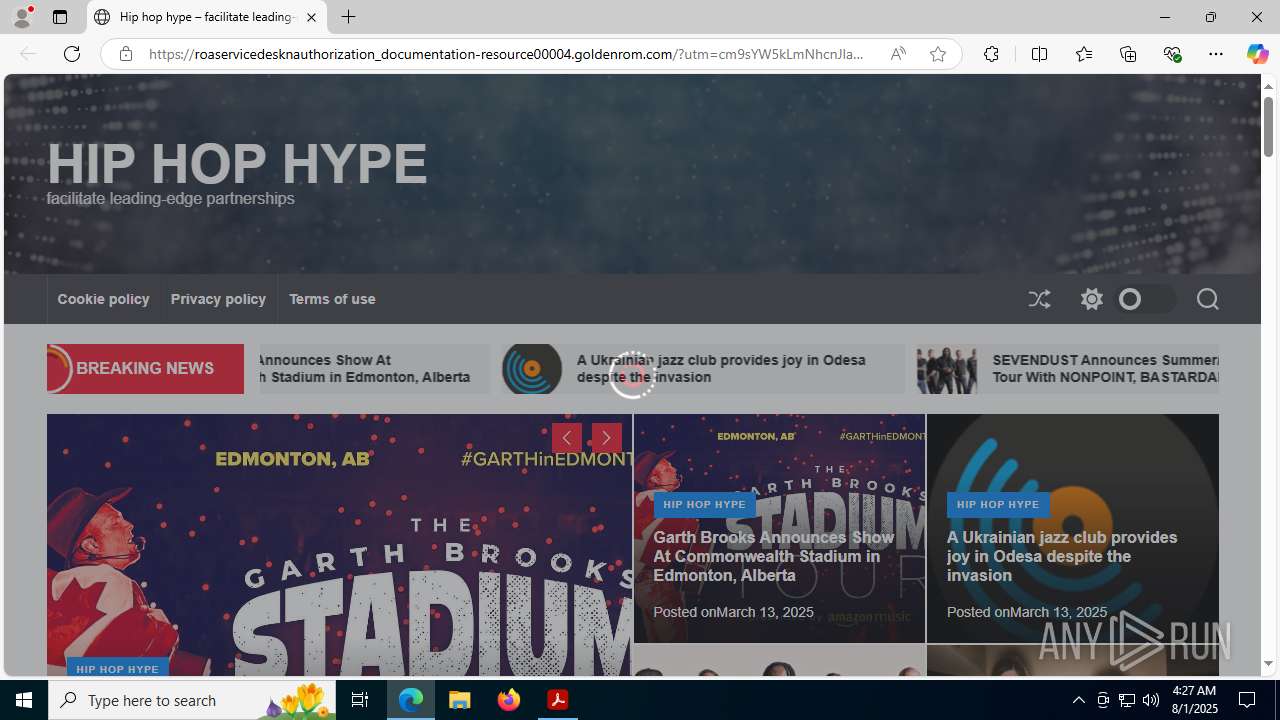1280x720 pixels.
Task: Open Settings and more menu
Action: [1216, 54]
